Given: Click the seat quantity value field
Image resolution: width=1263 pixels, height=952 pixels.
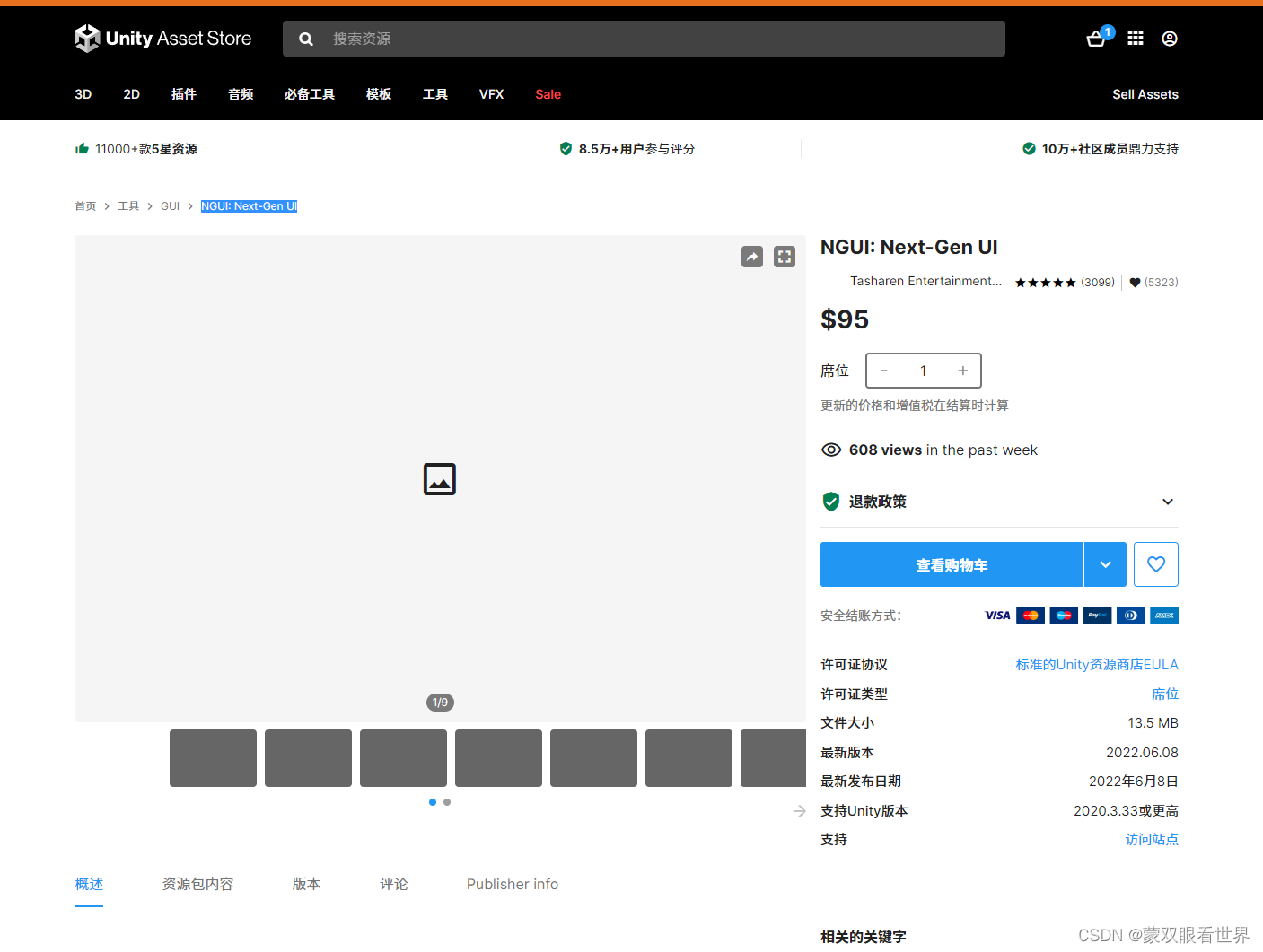Looking at the screenshot, I should click(x=923, y=371).
